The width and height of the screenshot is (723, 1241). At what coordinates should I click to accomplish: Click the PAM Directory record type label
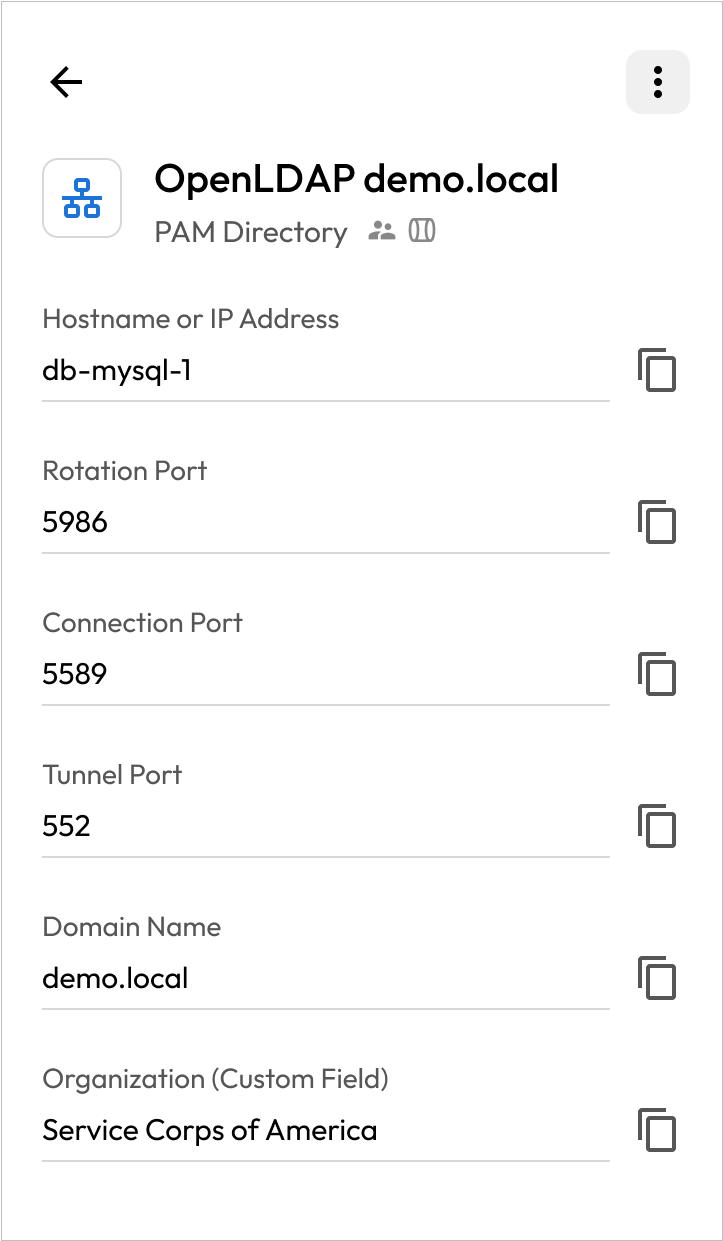(x=250, y=232)
